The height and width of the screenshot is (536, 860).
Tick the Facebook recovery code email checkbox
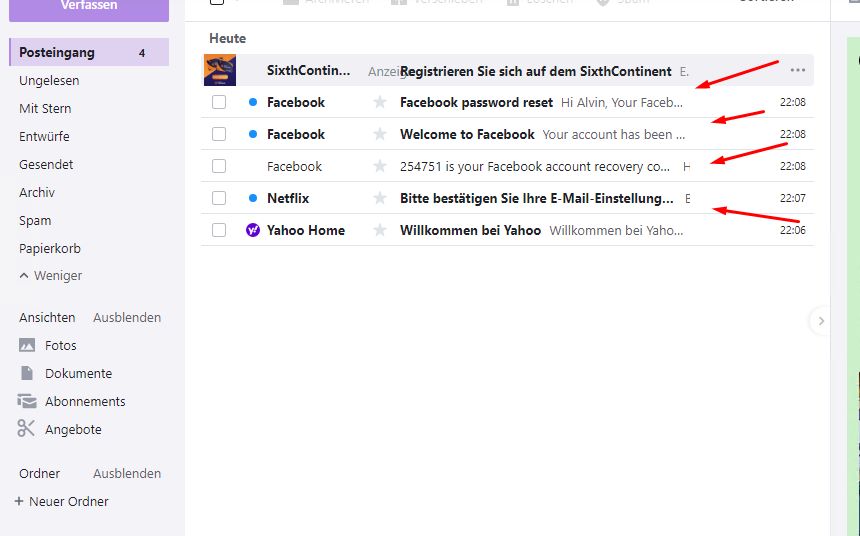point(219,166)
